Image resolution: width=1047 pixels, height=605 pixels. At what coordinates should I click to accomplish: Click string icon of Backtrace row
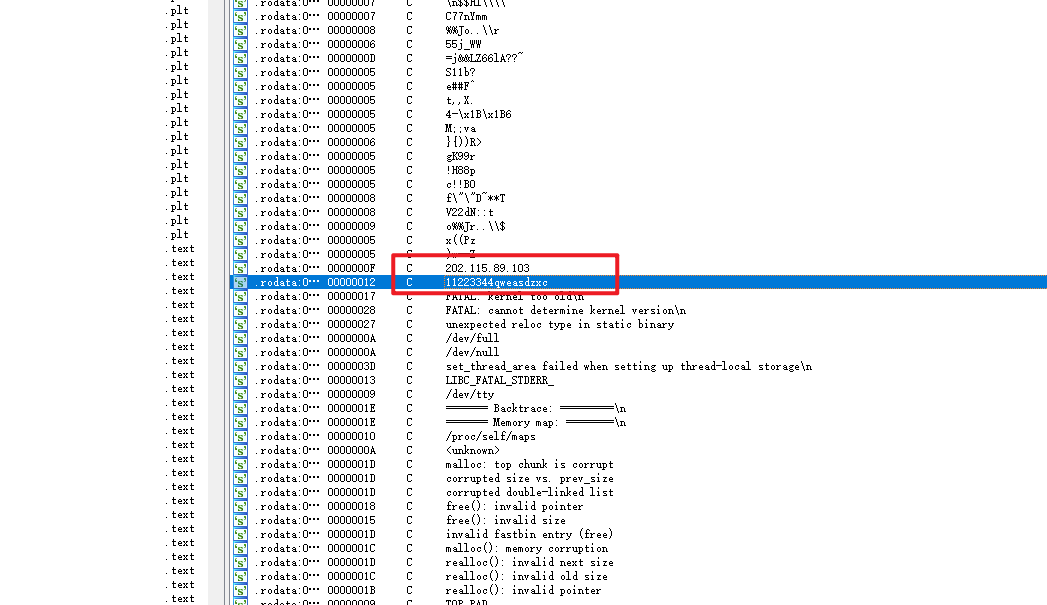point(240,409)
